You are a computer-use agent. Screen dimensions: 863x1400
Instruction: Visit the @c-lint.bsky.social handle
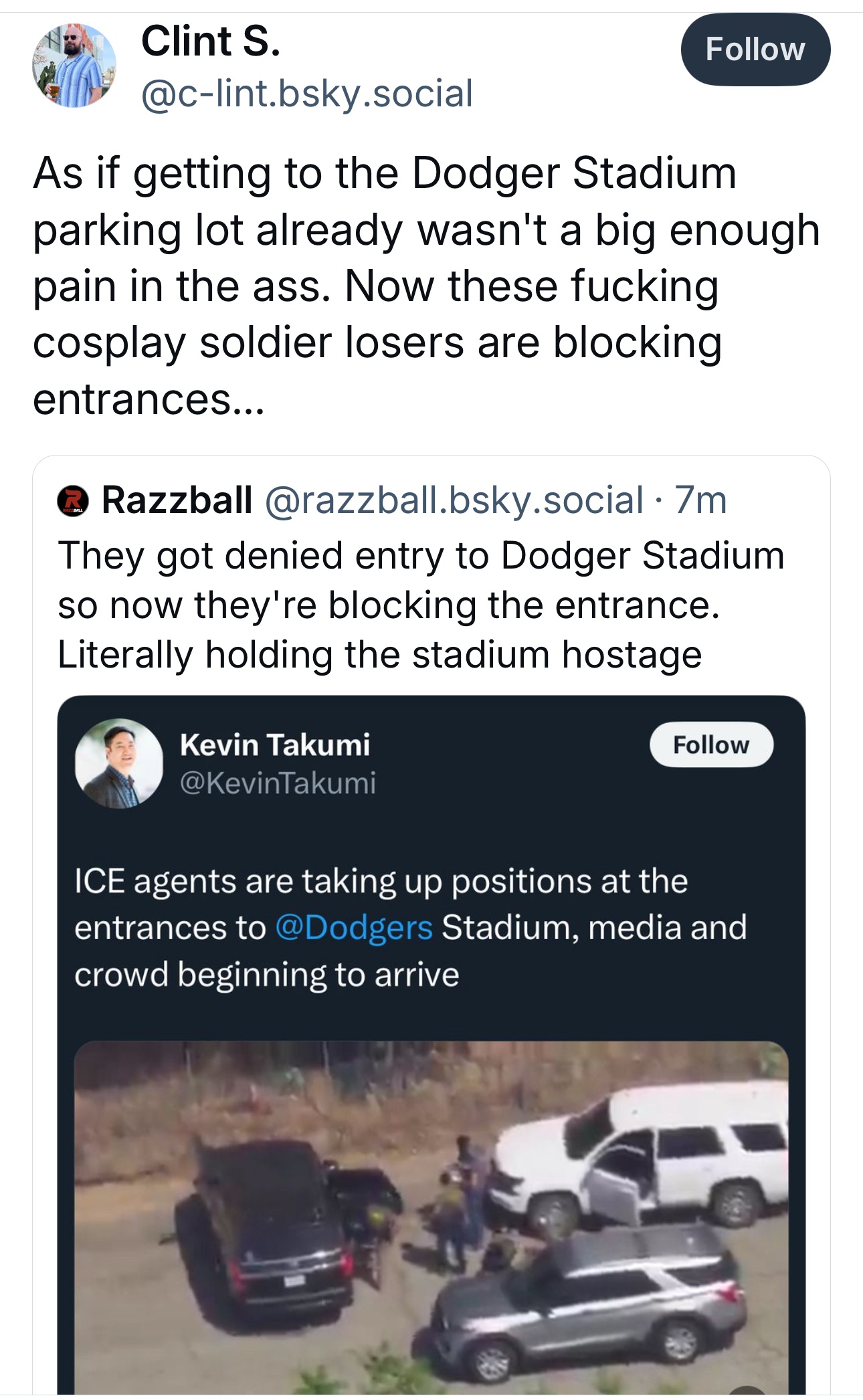pyautogui.click(x=306, y=94)
